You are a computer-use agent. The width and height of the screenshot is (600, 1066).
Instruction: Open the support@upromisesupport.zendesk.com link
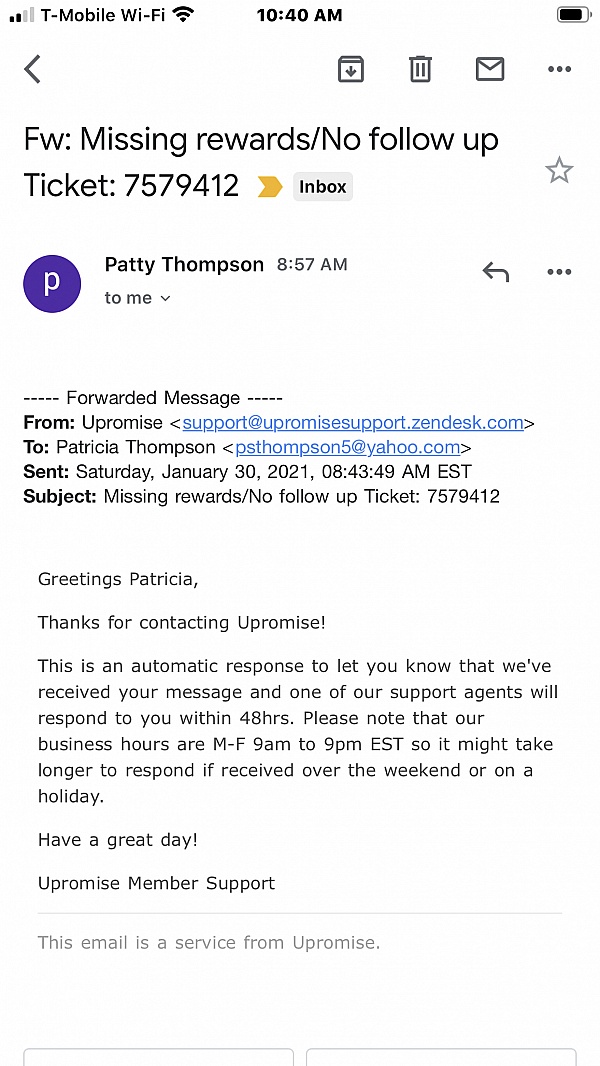pos(353,422)
